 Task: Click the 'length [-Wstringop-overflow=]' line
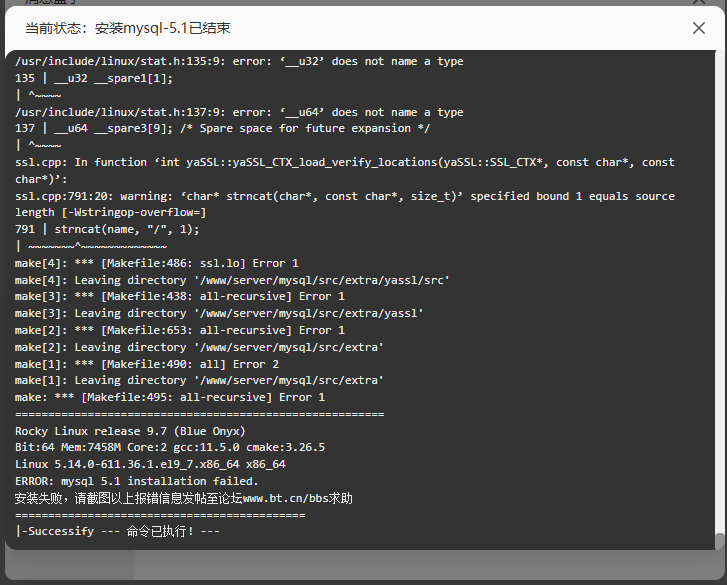coord(110,212)
